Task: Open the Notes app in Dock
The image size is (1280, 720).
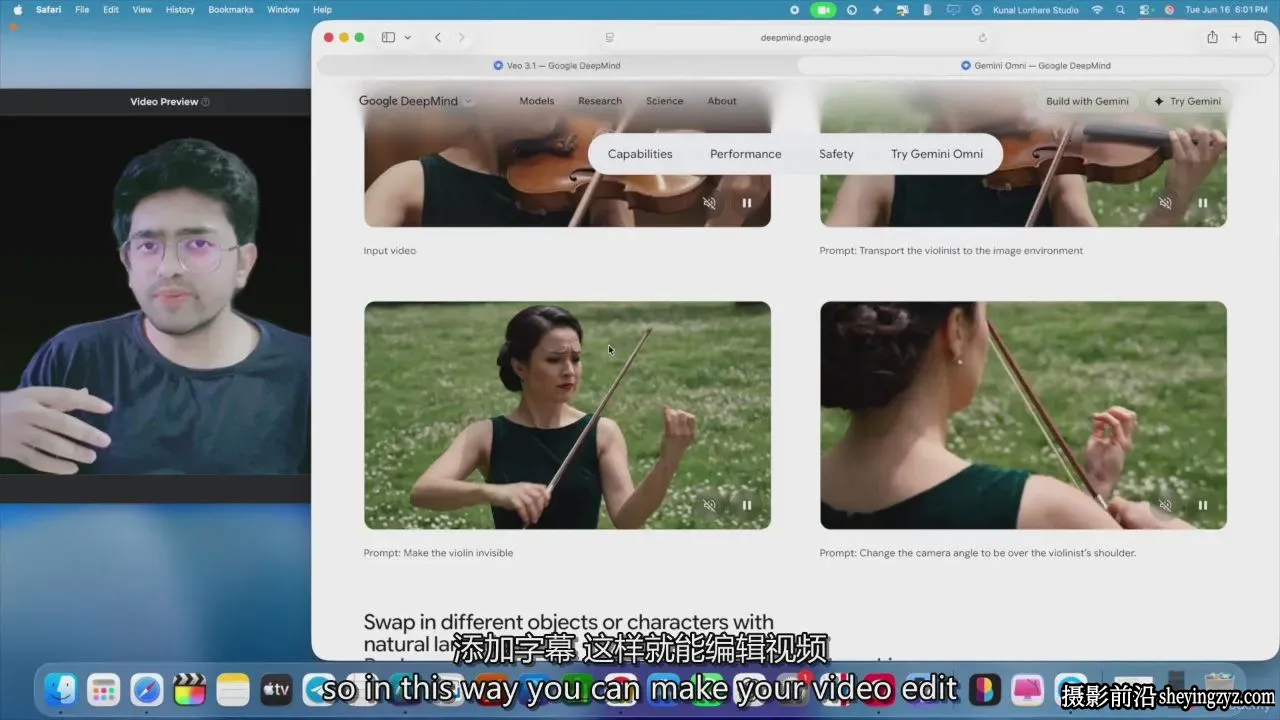Action: point(233,689)
